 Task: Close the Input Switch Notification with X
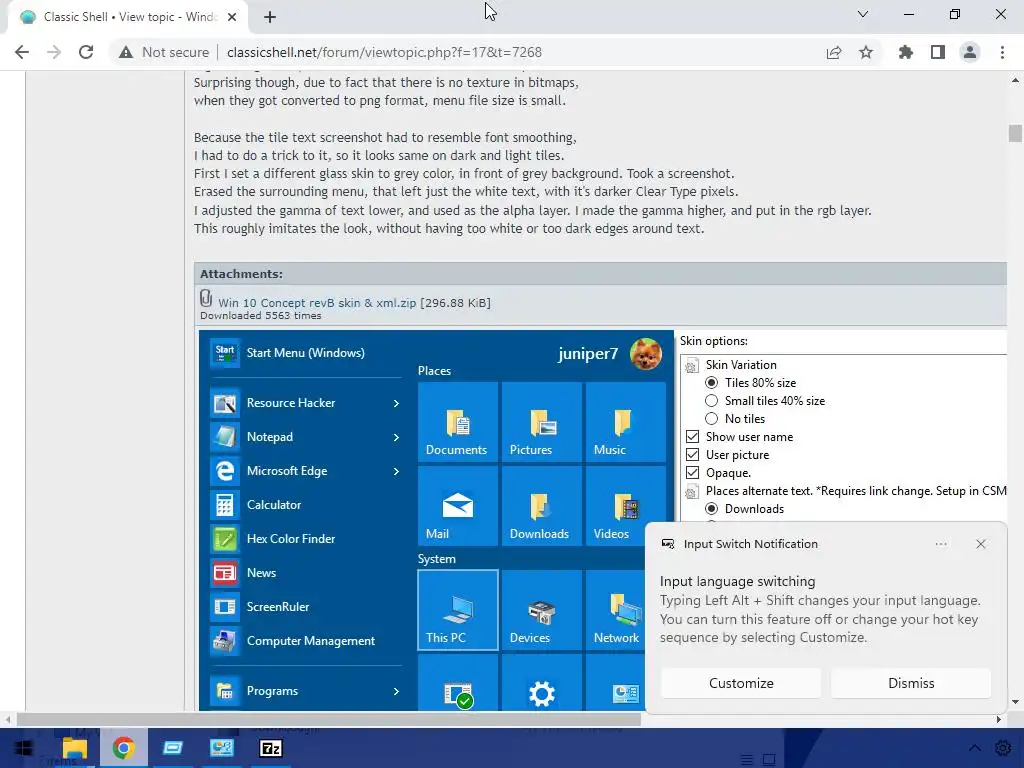pos(981,544)
